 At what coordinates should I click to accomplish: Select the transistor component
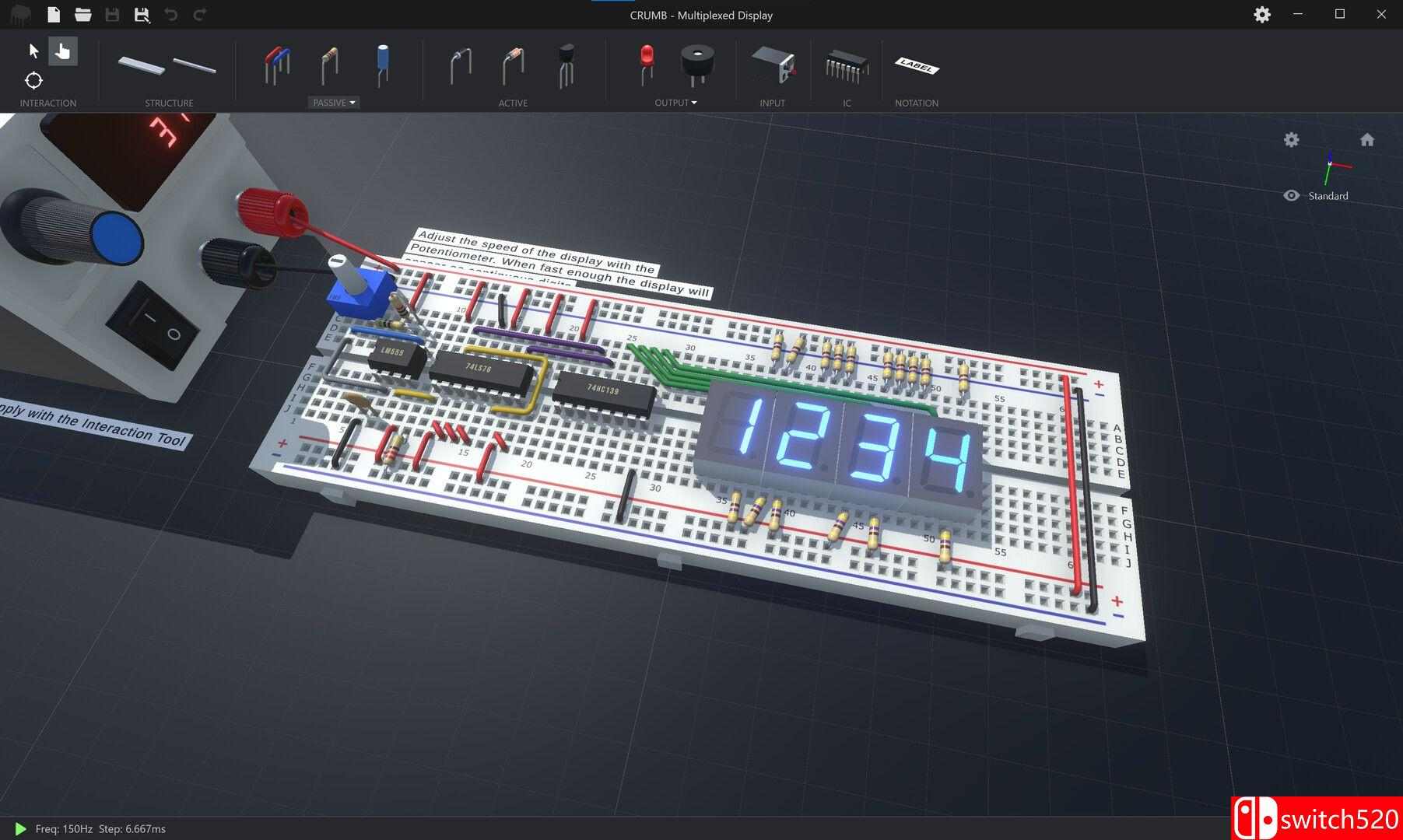pos(566,65)
